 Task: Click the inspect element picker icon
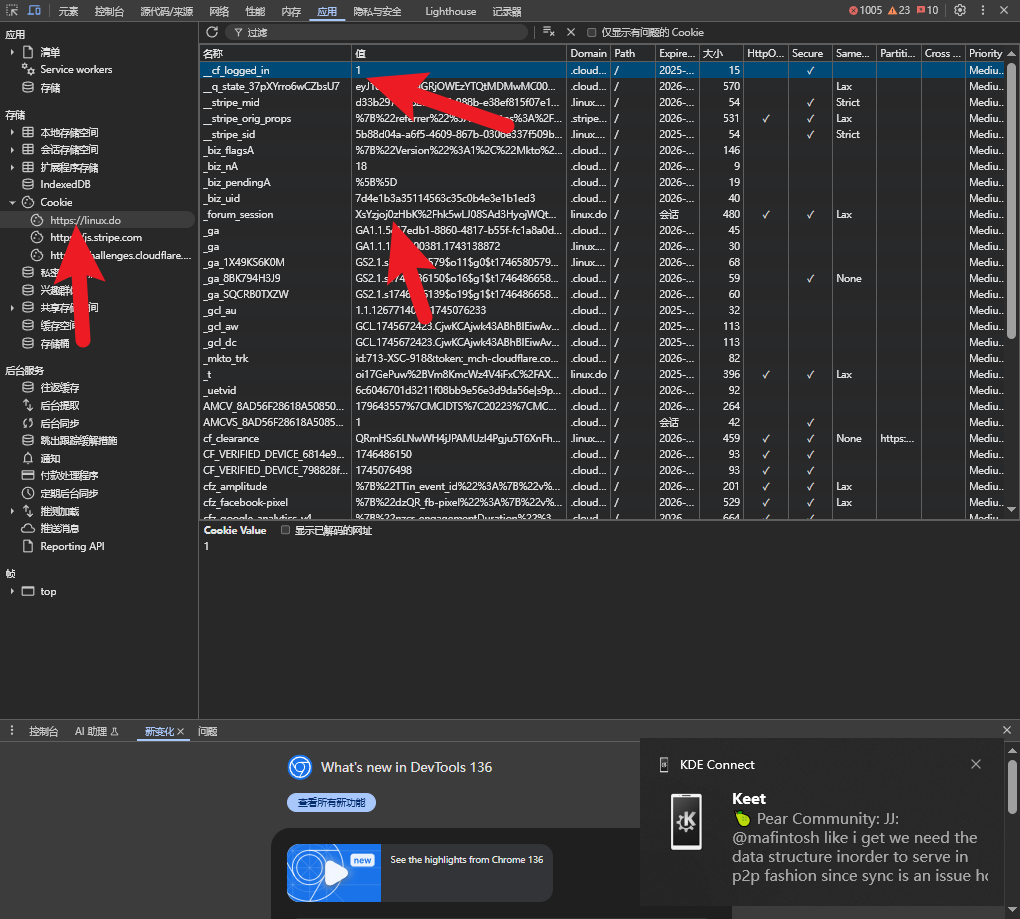pos(12,10)
